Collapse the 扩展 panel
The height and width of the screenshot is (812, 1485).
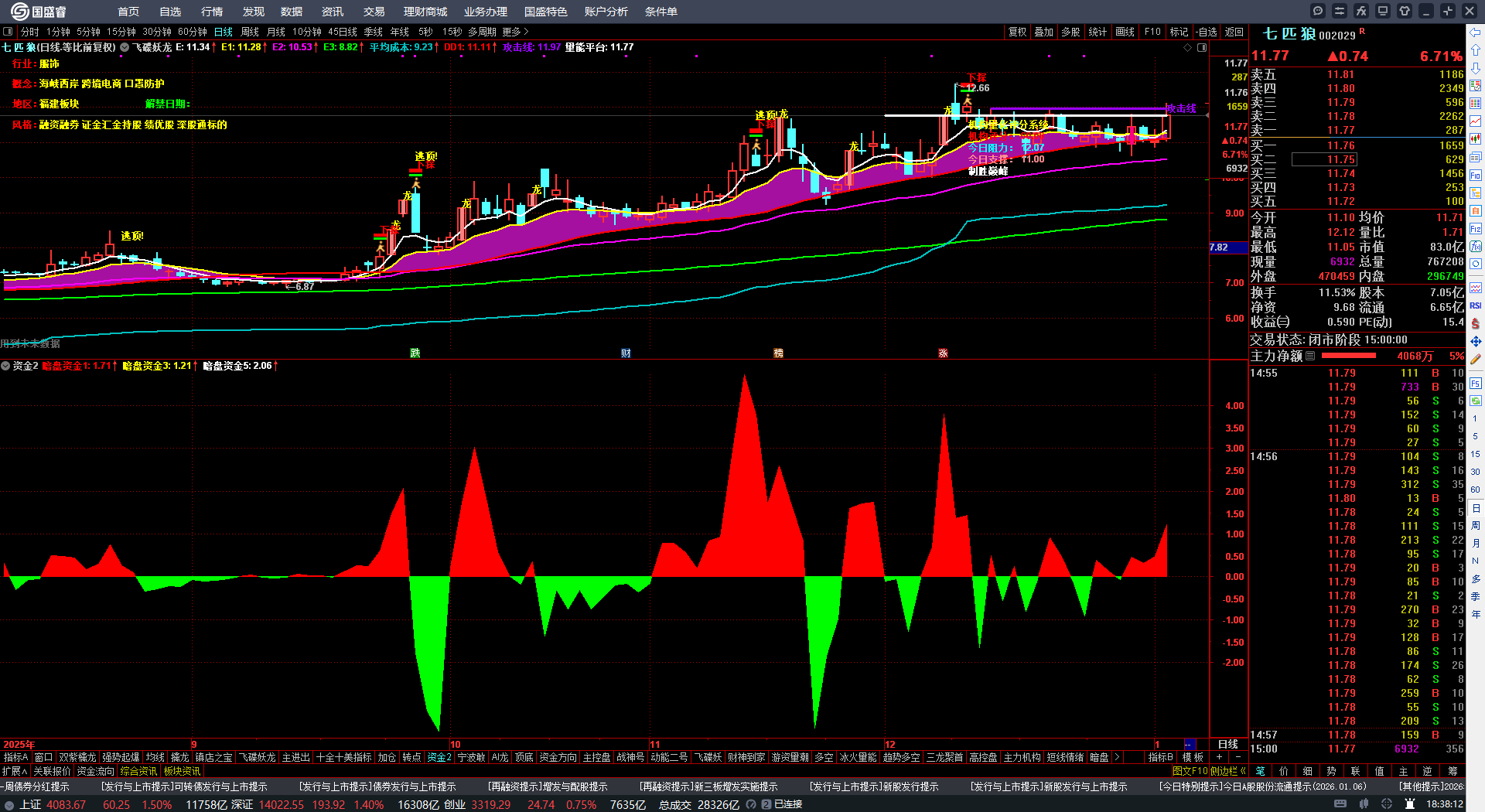point(15,771)
